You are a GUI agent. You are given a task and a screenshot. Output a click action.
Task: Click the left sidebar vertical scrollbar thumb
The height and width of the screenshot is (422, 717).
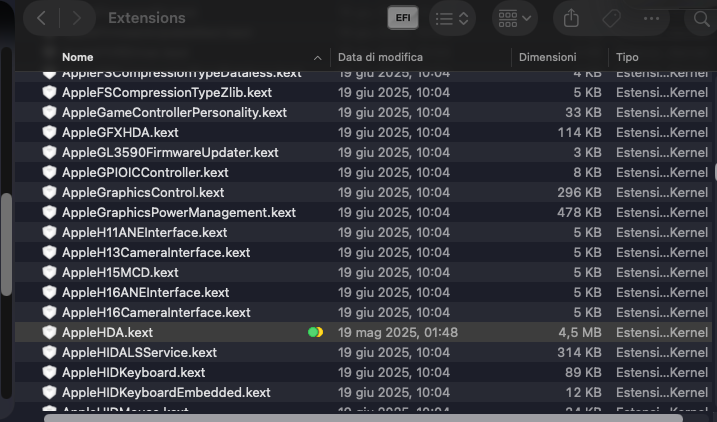pyautogui.click(x=6, y=245)
